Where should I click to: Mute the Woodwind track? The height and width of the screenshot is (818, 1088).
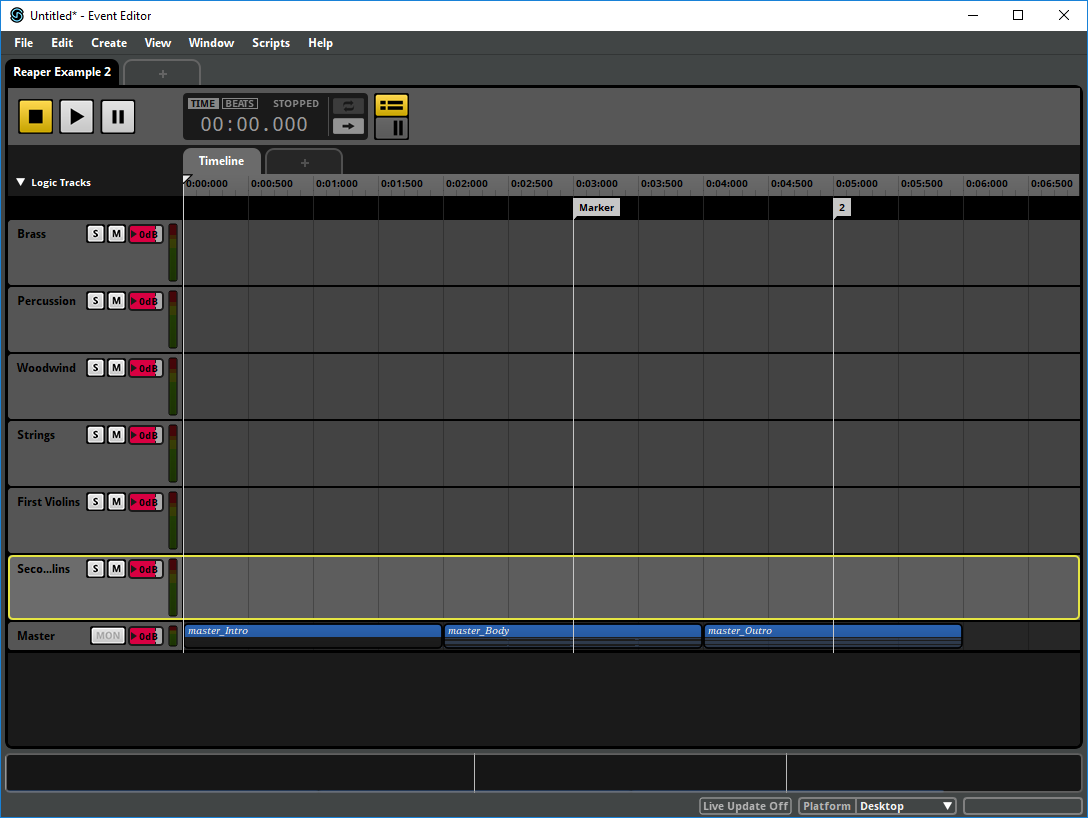(116, 367)
